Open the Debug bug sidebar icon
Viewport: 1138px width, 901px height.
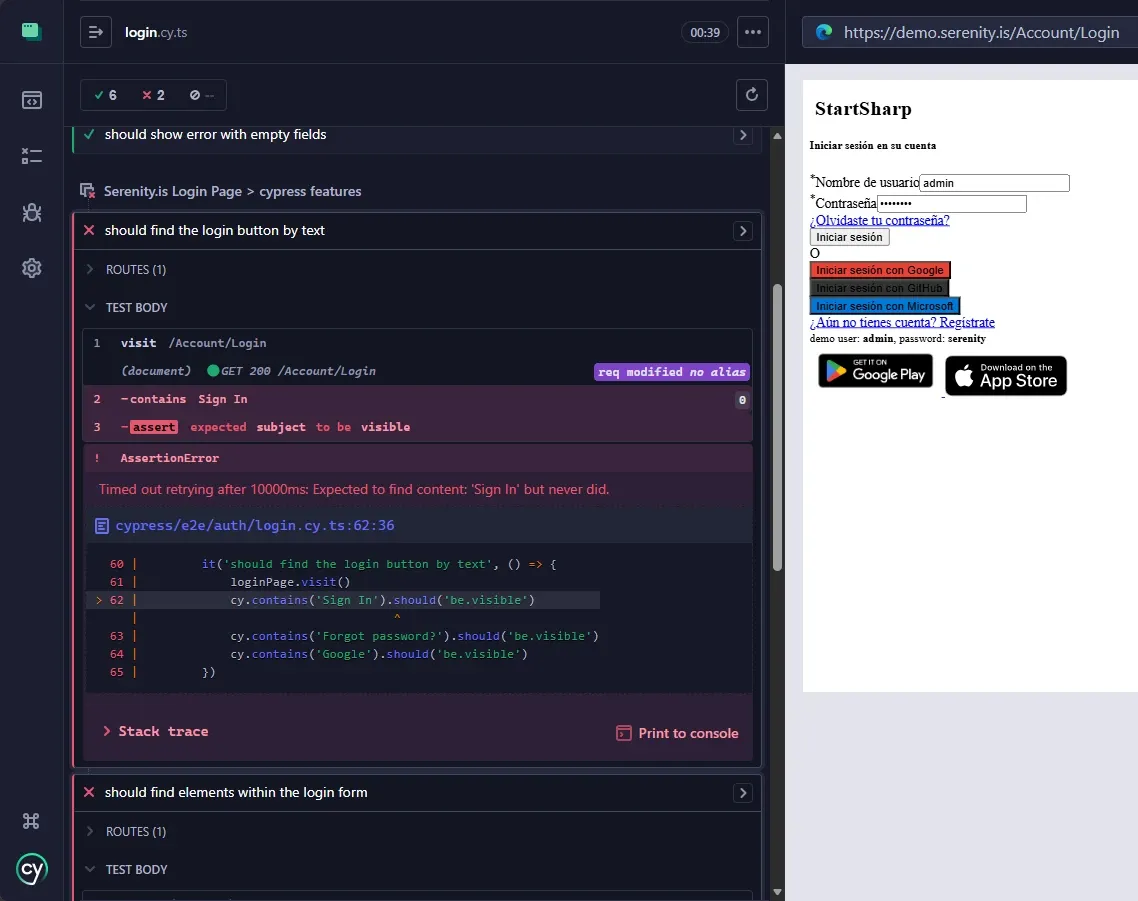click(31, 212)
